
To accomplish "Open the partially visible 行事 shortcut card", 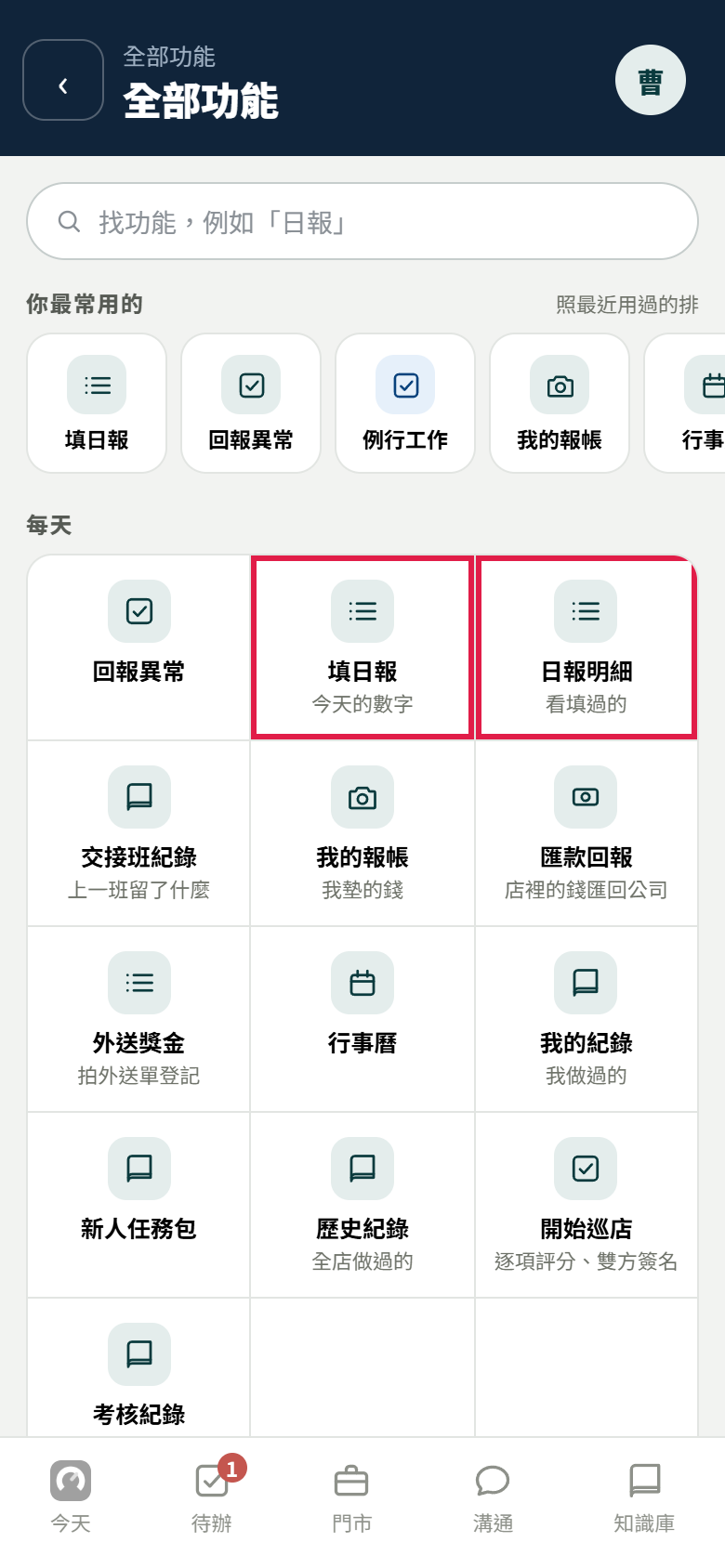I will [x=685, y=403].
